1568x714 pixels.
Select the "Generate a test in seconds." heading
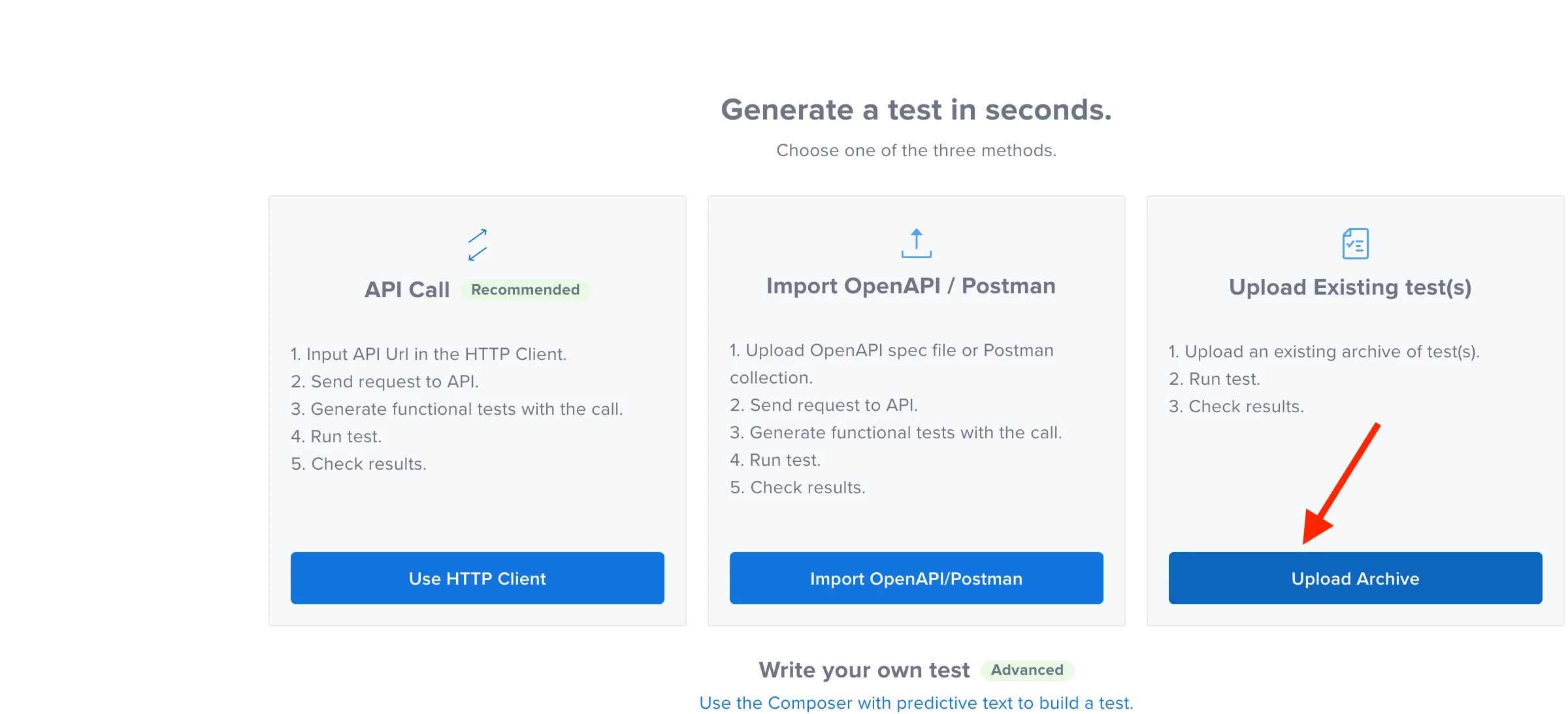916,110
